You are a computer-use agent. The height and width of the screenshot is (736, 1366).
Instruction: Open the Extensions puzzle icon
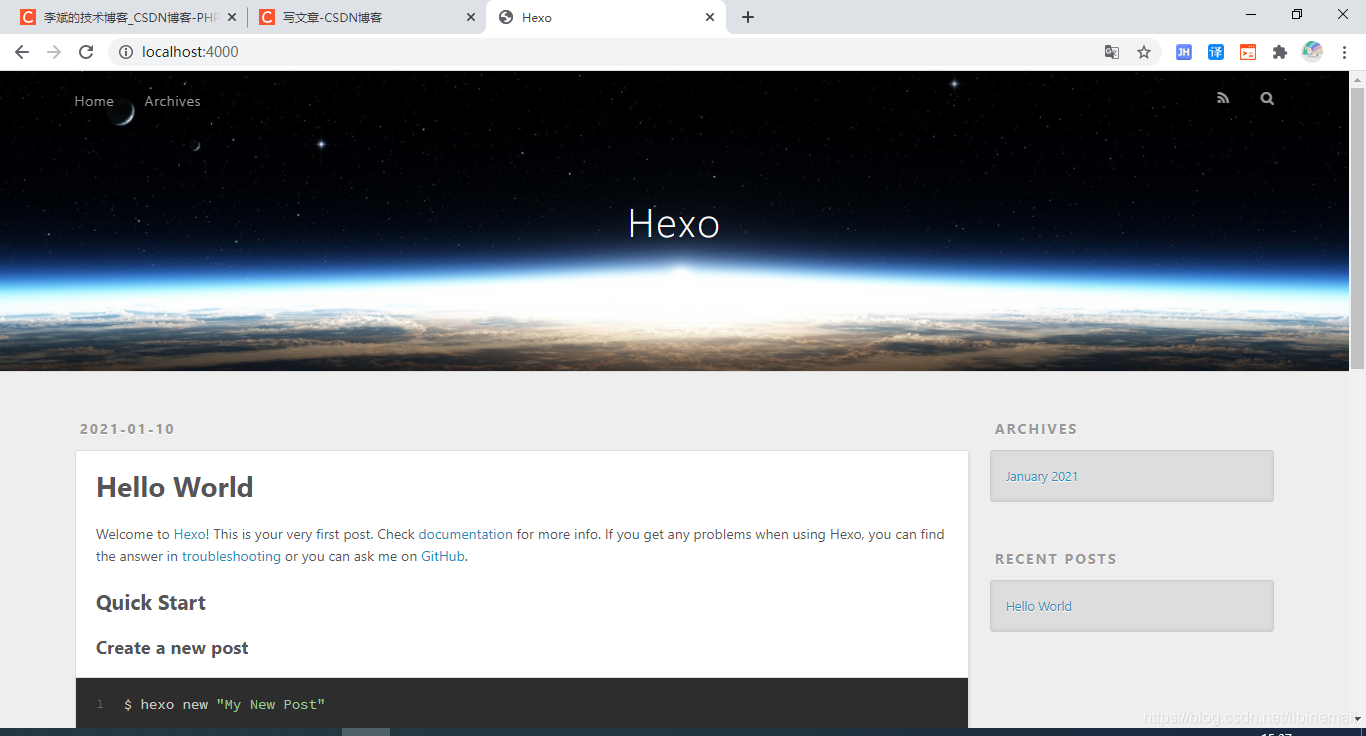(1280, 52)
